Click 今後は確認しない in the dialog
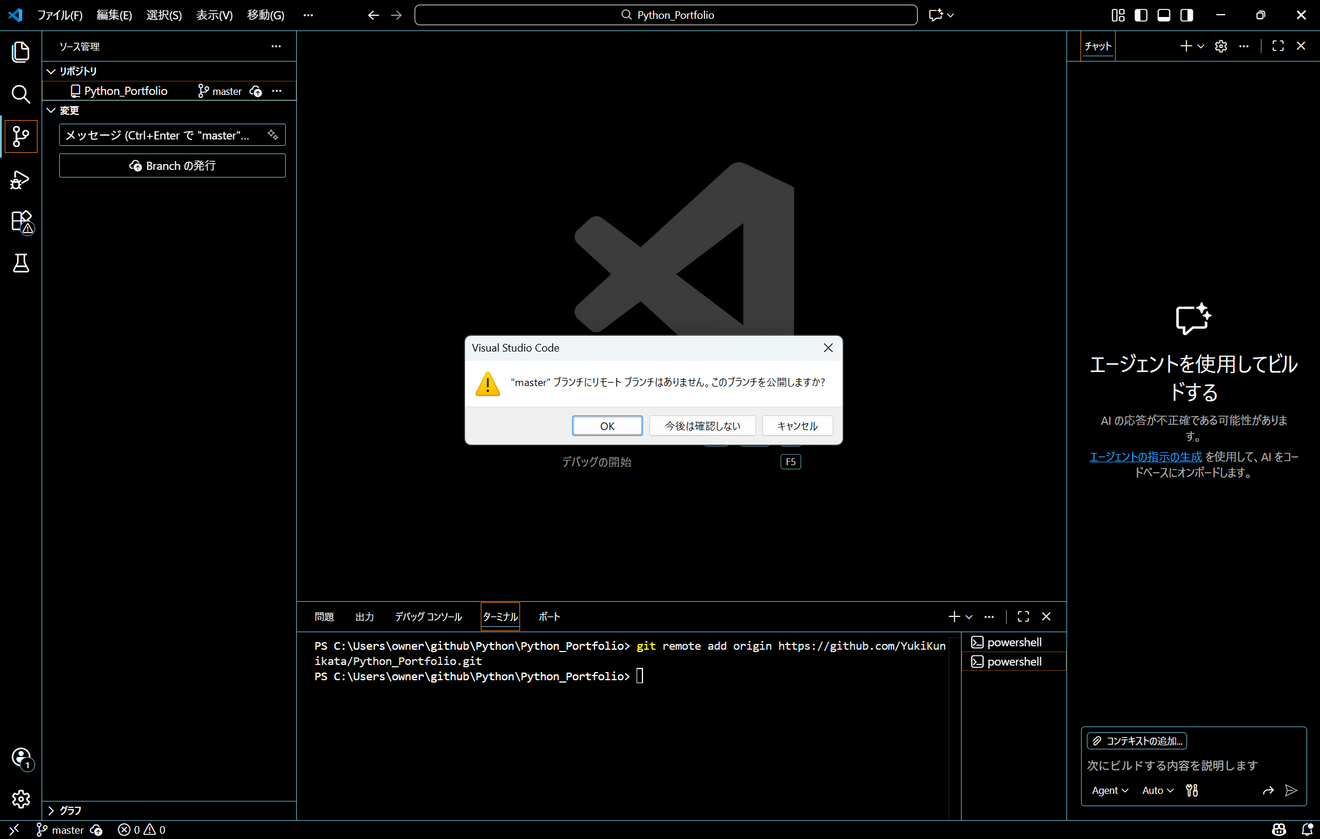This screenshot has height=839, width=1320. tap(703, 425)
